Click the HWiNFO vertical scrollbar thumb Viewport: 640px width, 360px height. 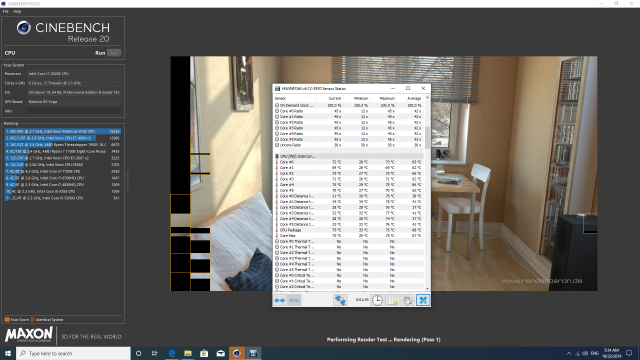[x=427, y=138]
